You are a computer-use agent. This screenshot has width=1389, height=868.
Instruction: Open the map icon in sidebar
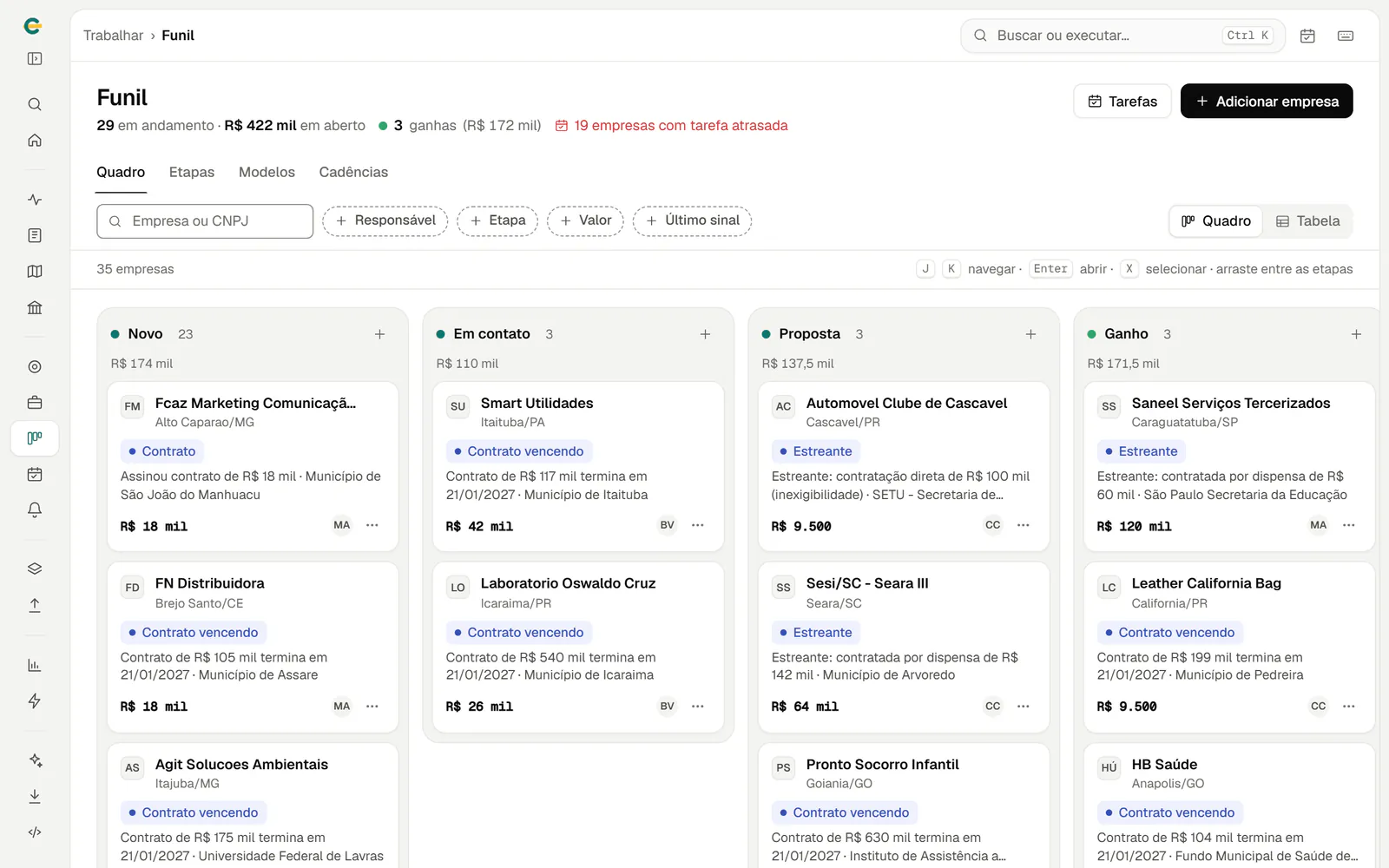coord(35,272)
